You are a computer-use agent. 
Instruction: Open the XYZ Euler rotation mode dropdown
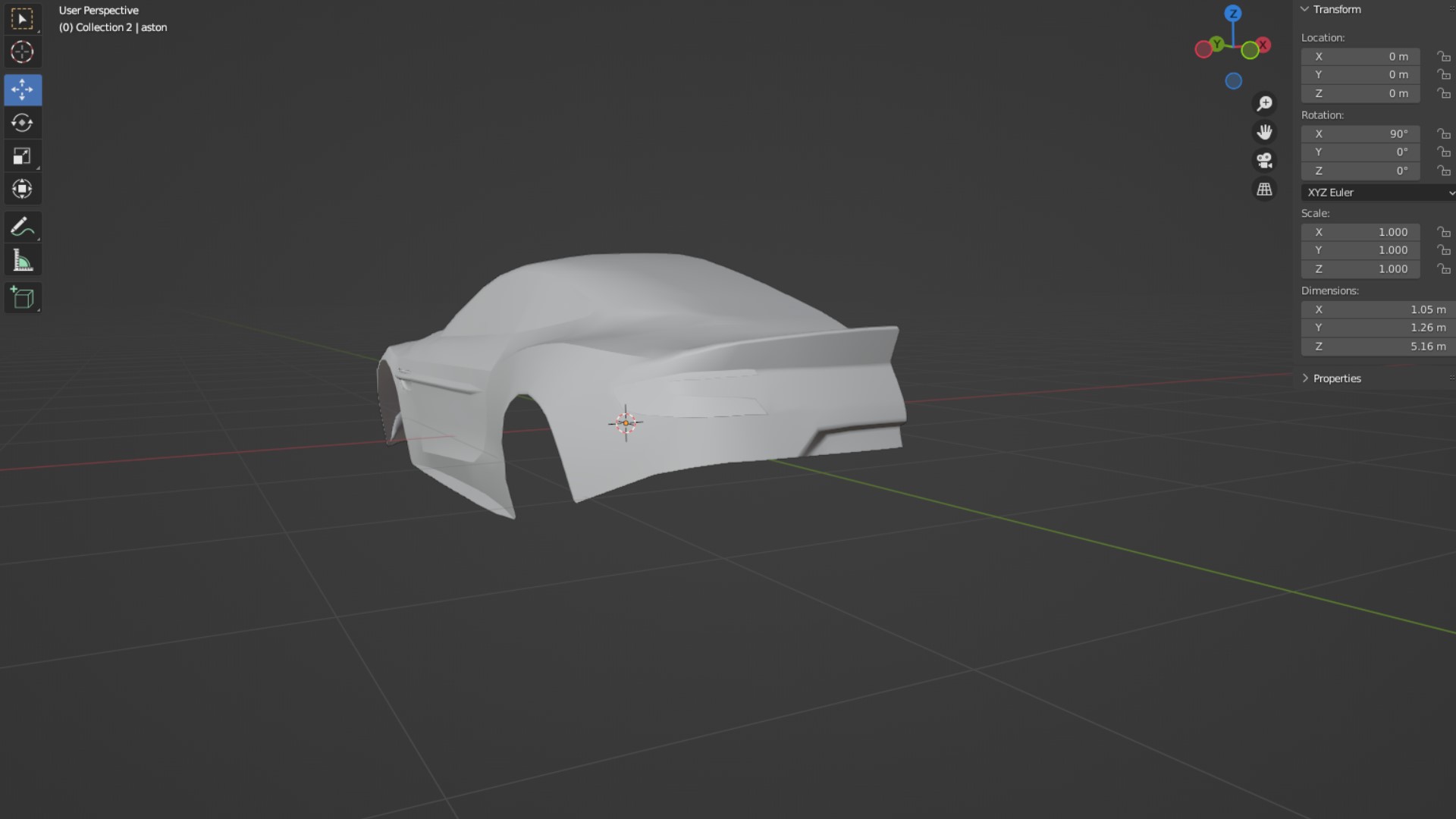(1378, 193)
